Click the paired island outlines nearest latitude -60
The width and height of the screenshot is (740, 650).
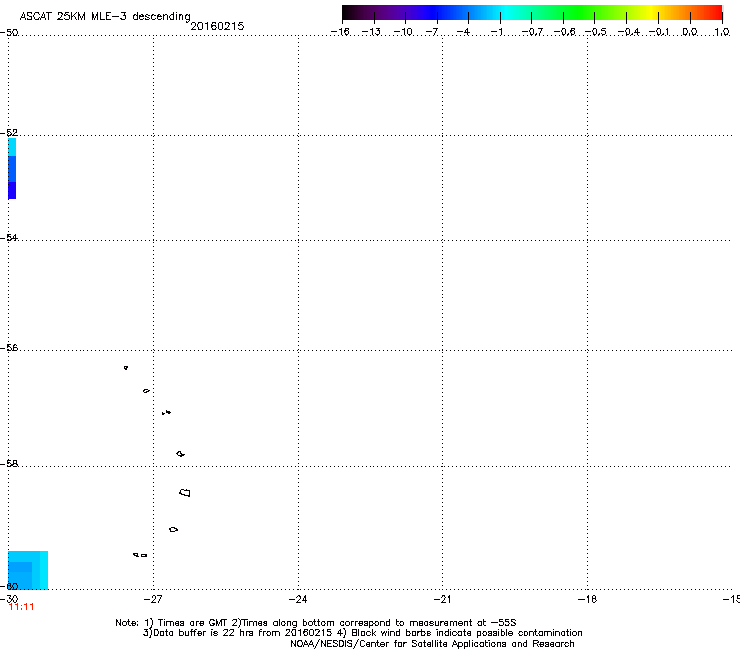[140, 555]
